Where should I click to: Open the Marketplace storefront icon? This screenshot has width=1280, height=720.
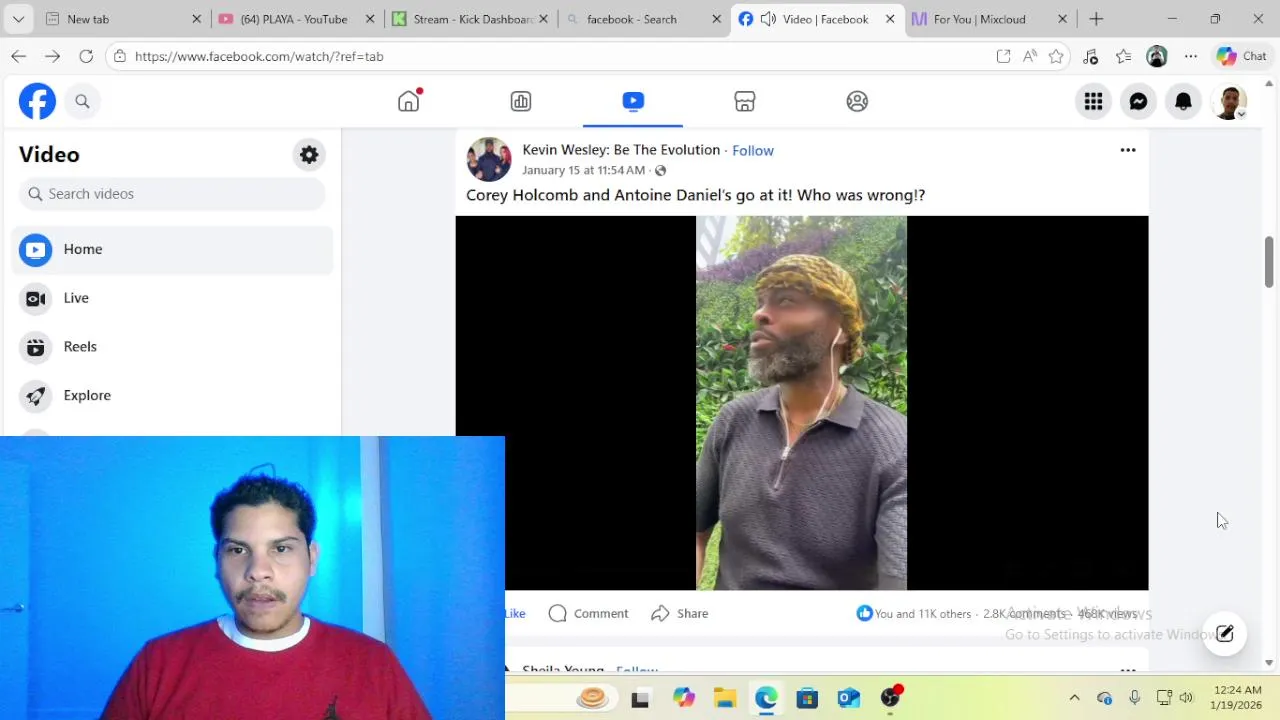point(745,101)
